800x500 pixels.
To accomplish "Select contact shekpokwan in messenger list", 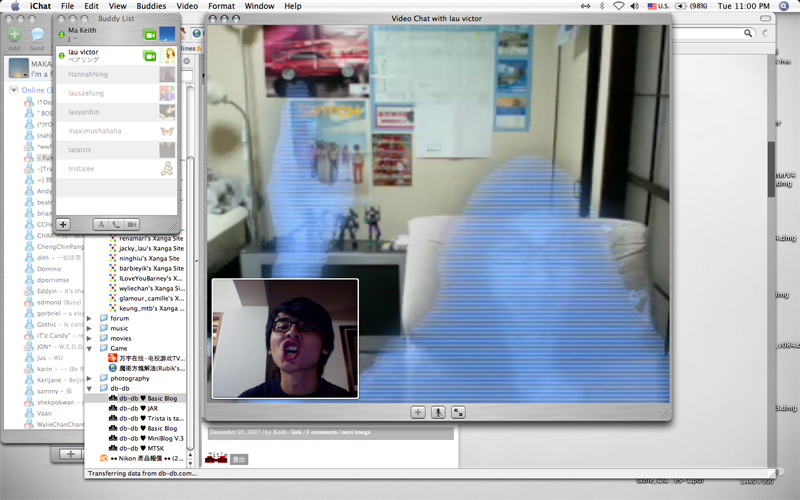I will (55, 402).
